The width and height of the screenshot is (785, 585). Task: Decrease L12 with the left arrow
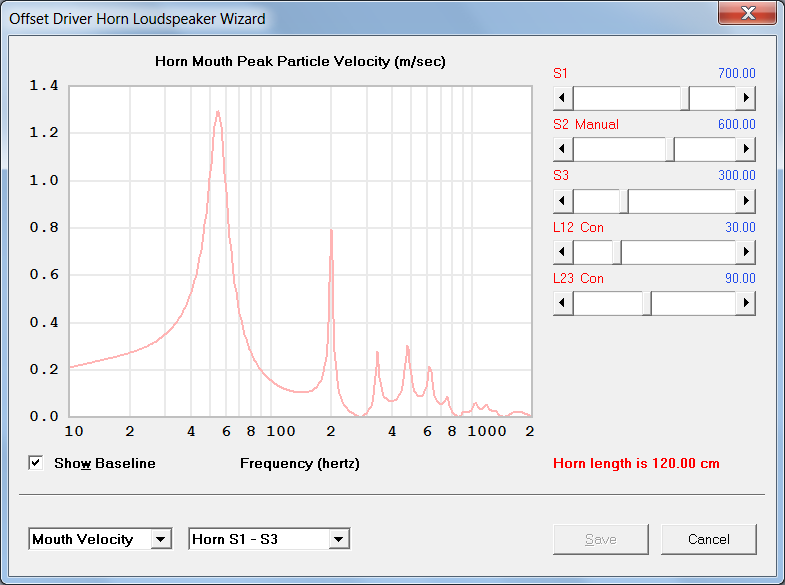(563, 252)
